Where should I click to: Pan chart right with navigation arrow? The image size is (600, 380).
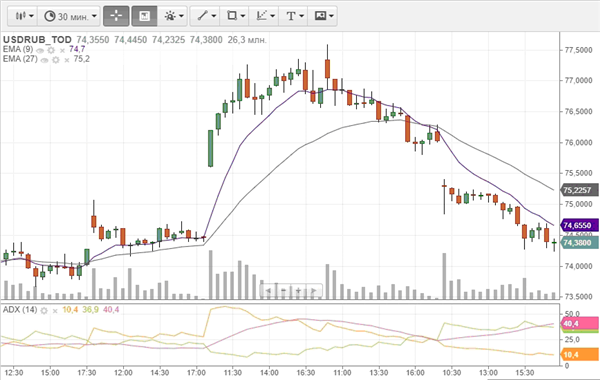[x=313, y=291]
